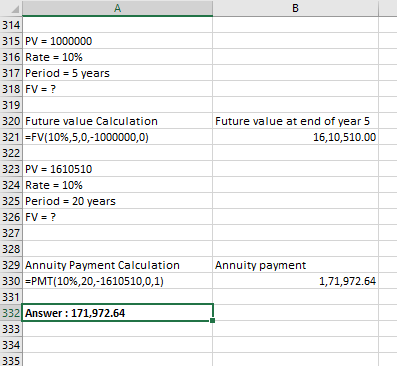Image resolution: width=397 pixels, height=366 pixels.
Task: Select value 1,71,972.64
Action: point(295,281)
